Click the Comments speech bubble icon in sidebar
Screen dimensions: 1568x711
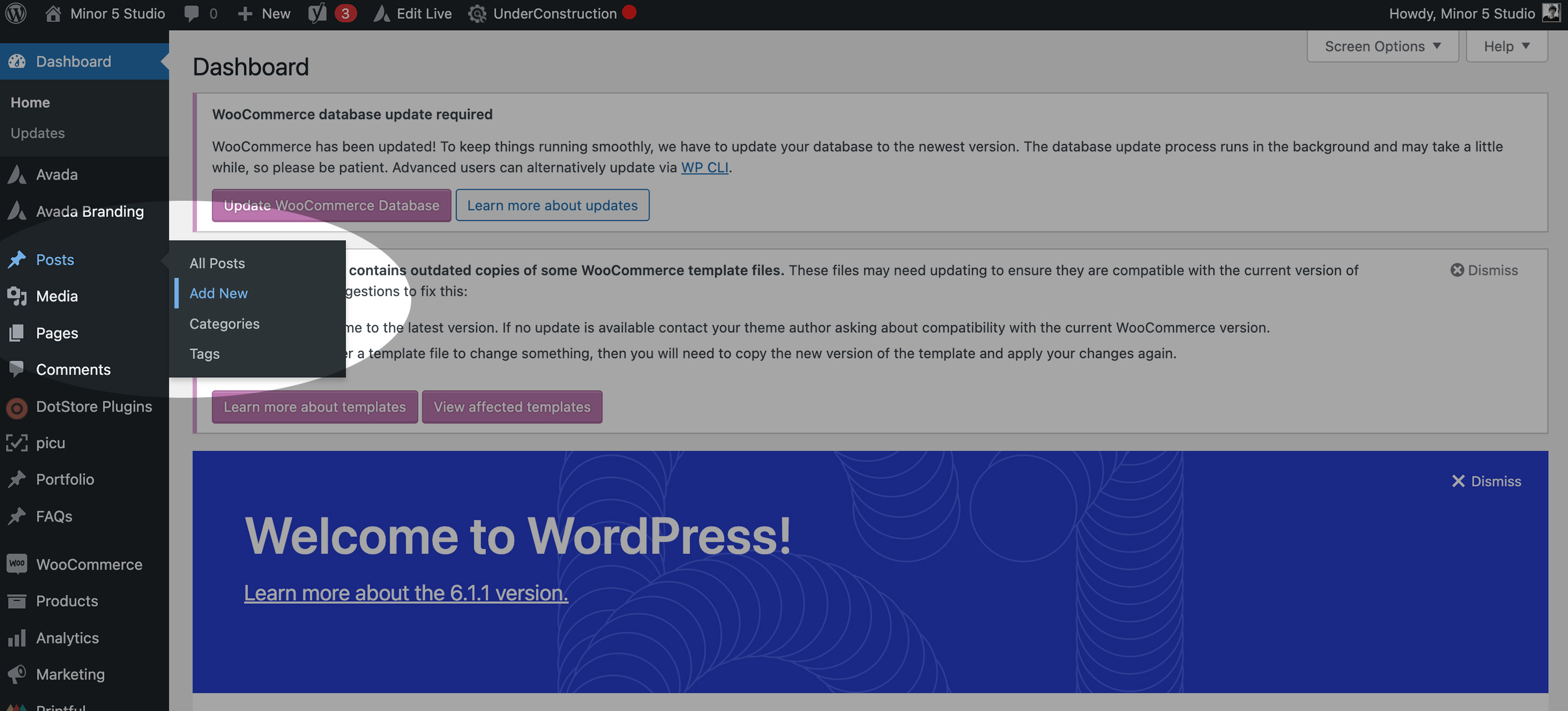point(17,369)
